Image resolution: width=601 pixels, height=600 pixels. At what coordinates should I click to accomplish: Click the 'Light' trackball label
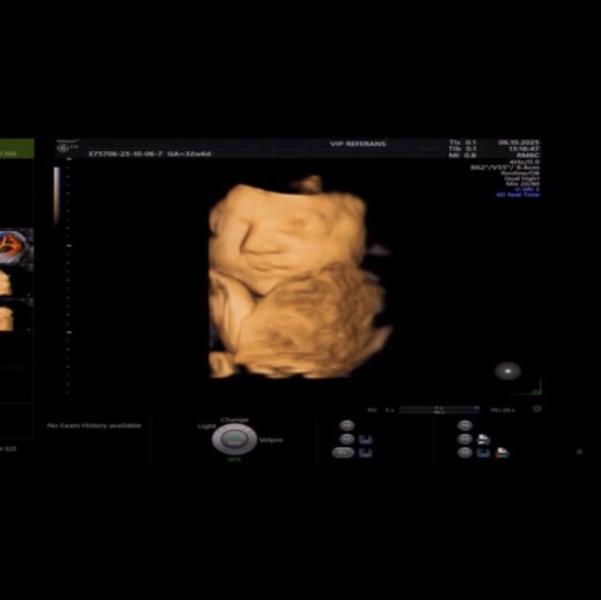[207, 426]
